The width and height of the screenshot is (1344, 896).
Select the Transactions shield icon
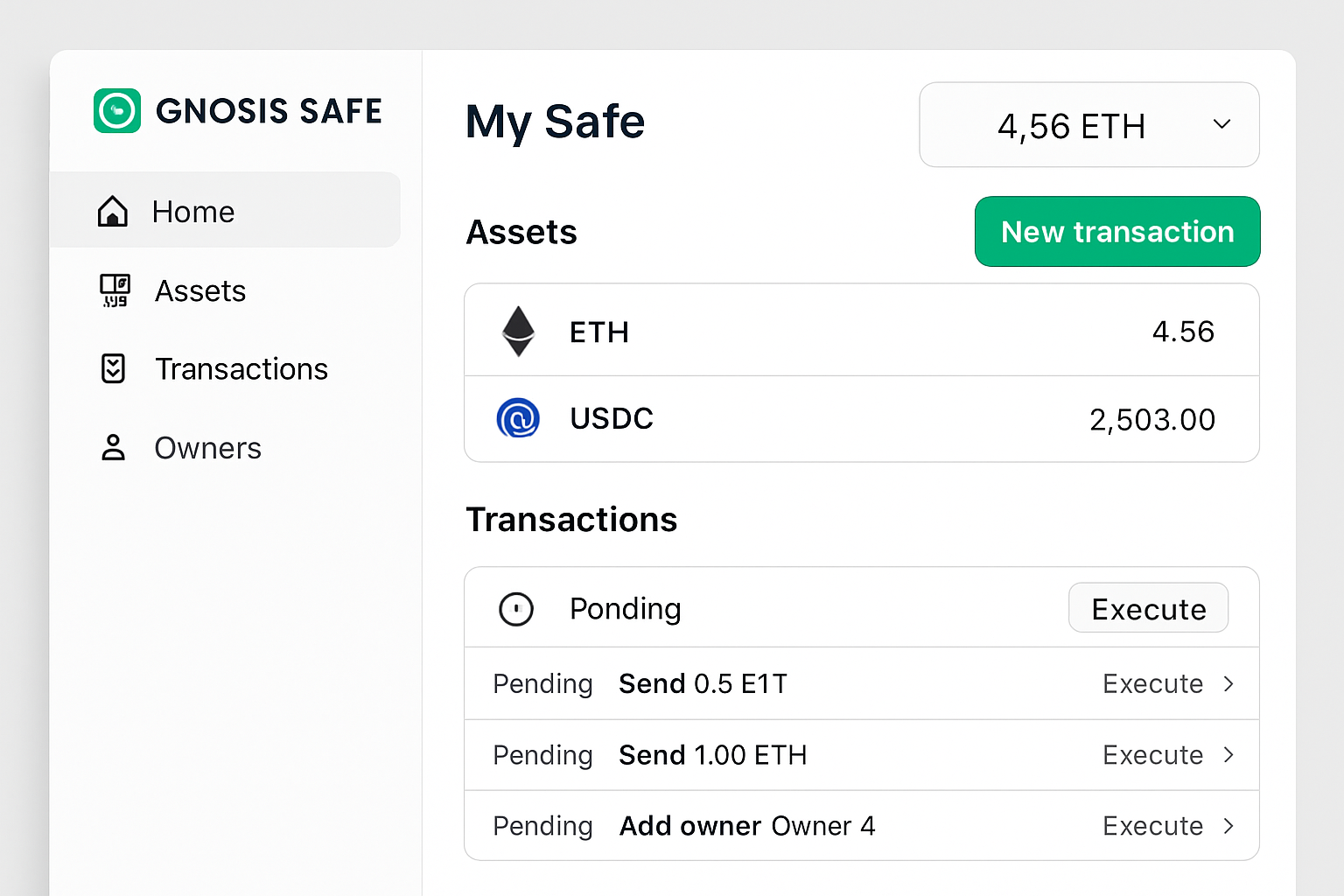click(114, 368)
